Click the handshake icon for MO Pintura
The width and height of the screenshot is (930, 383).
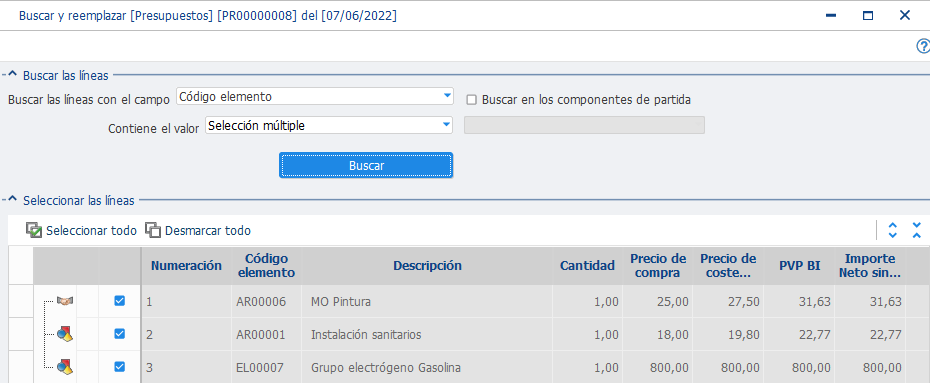click(x=65, y=301)
